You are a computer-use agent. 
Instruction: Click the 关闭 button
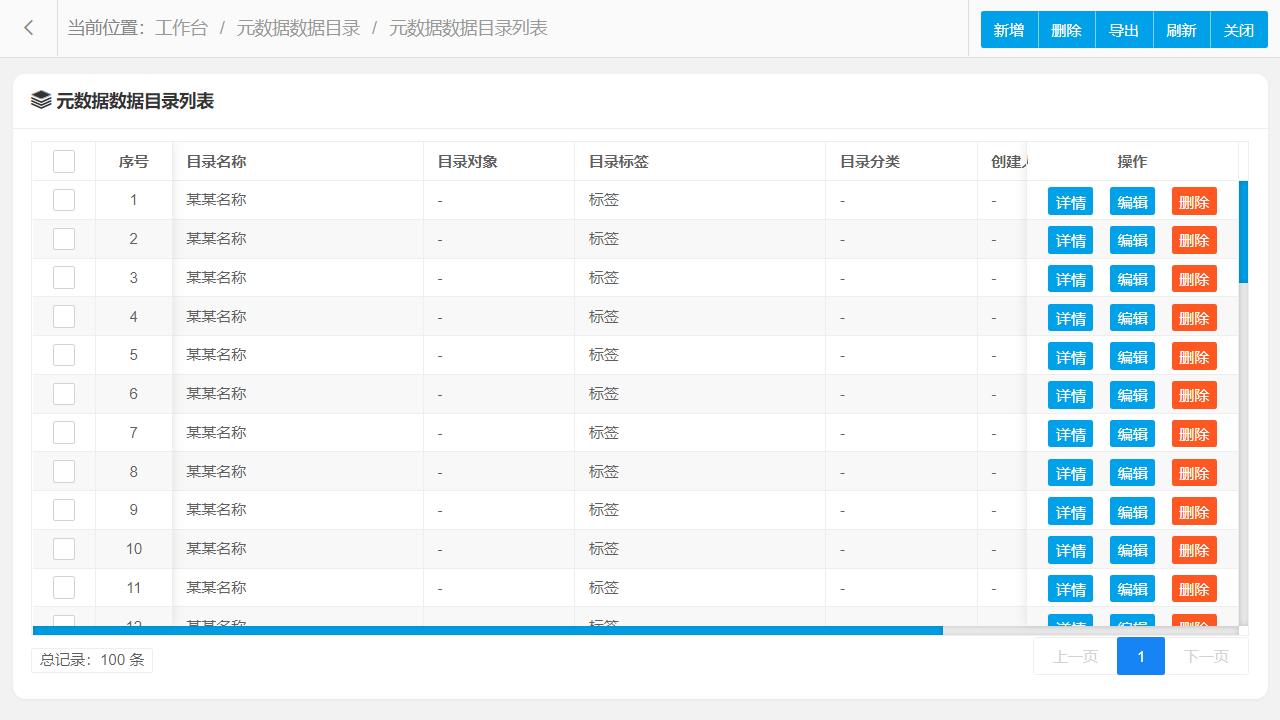pos(1239,30)
